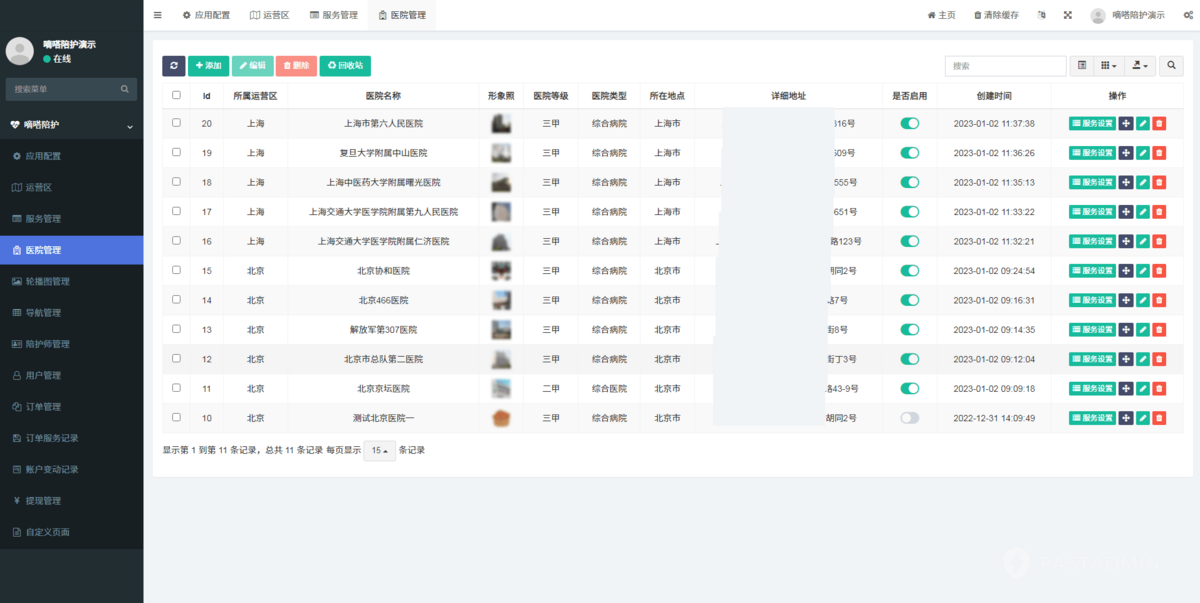1200x603 pixels.
Task: Edit 上海交通大学医学院附属仁济医院 with pencil icon
Action: pos(1143,241)
